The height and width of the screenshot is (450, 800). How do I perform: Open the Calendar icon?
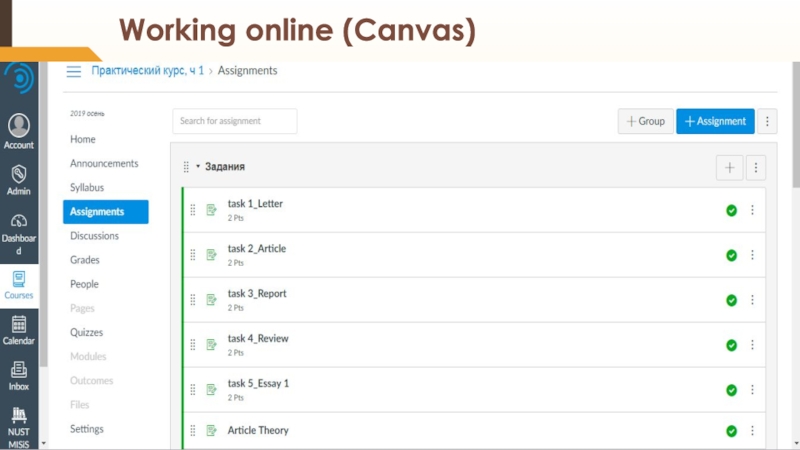point(19,329)
